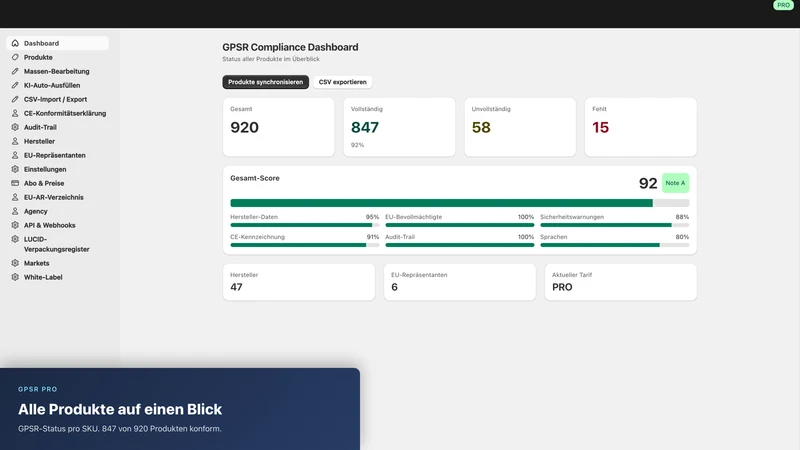The width and height of the screenshot is (800, 450).
Task: Click the LUCID-Verpackungsregister gear icon
Action: click(15, 239)
